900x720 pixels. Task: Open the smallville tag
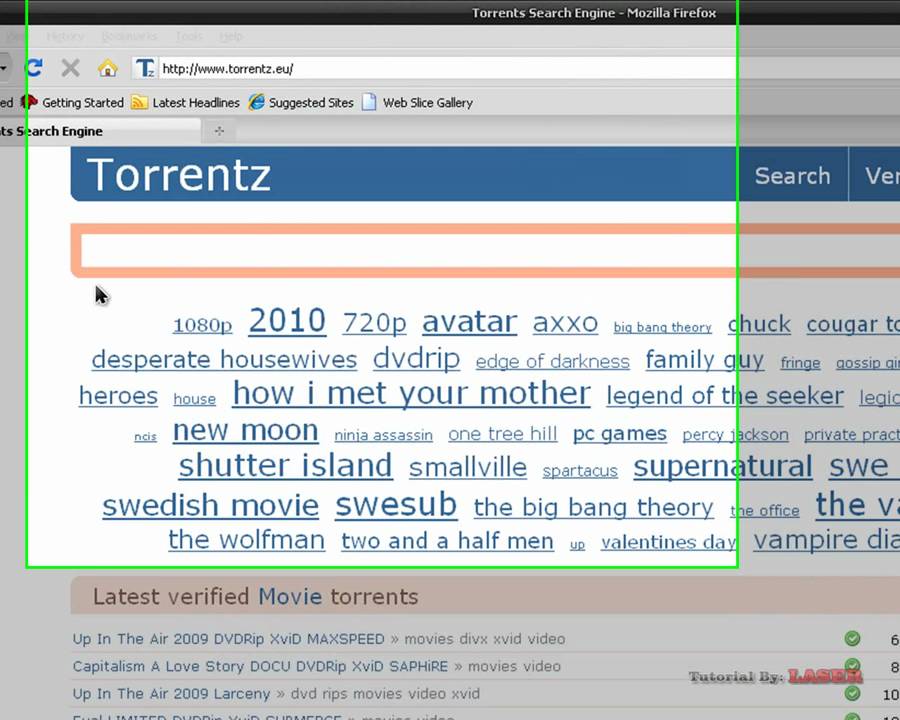coord(468,468)
